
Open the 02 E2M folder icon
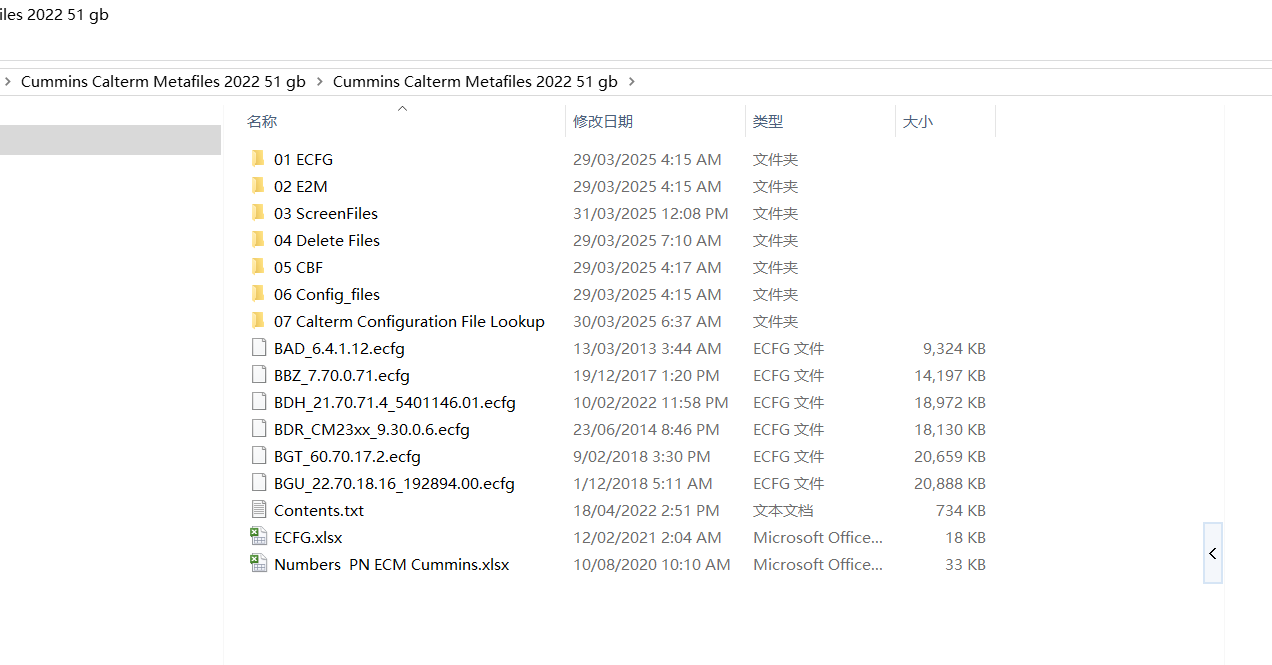tap(259, 186)
